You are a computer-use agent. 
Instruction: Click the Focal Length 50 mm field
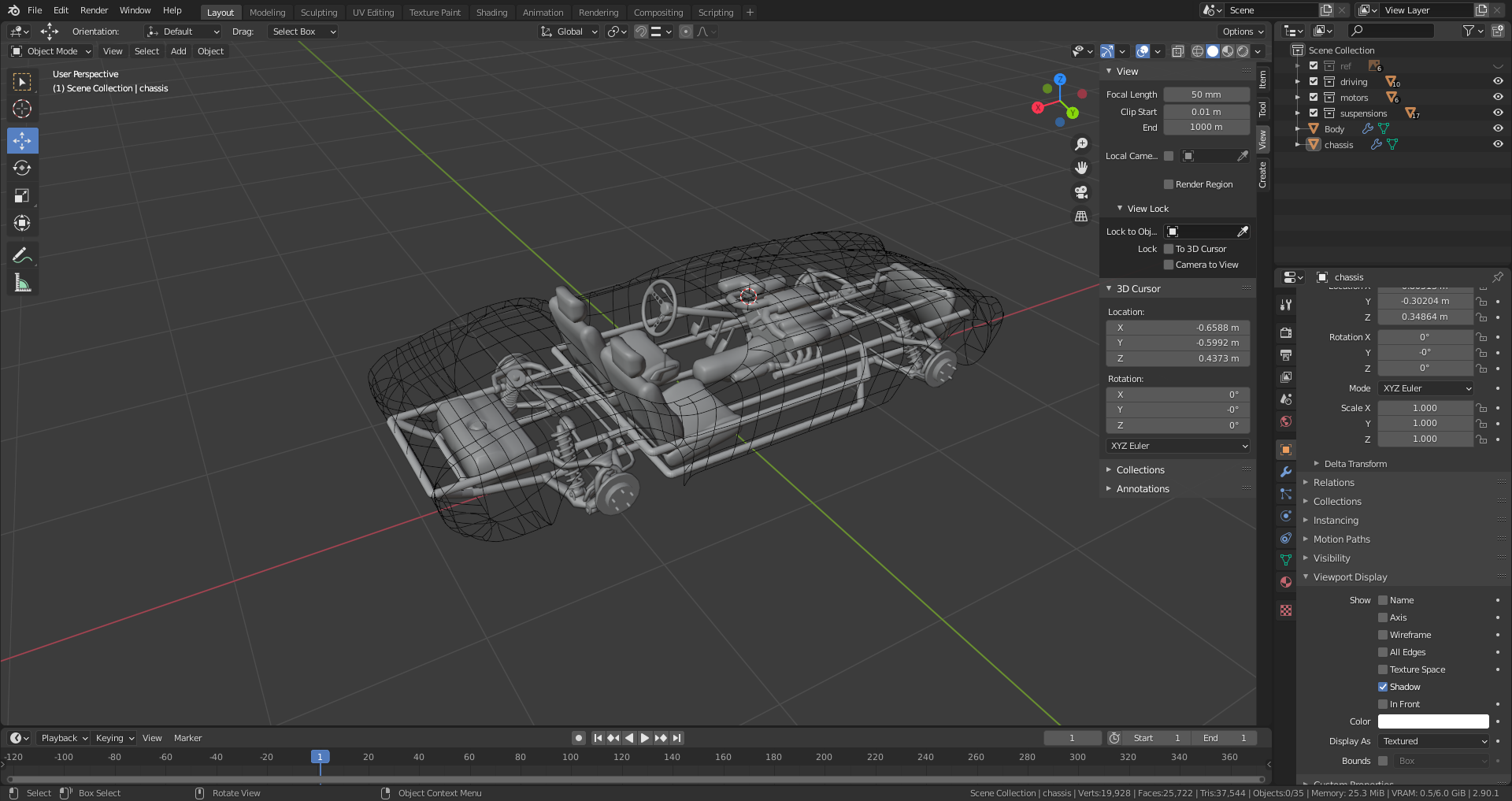pos(1206,95)
